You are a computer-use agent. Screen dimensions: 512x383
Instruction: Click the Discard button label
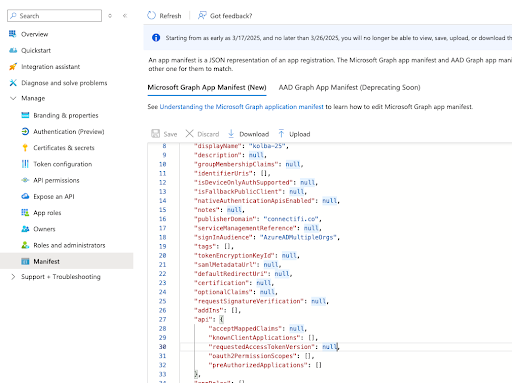pyautogui.click(x=208, y=134)
